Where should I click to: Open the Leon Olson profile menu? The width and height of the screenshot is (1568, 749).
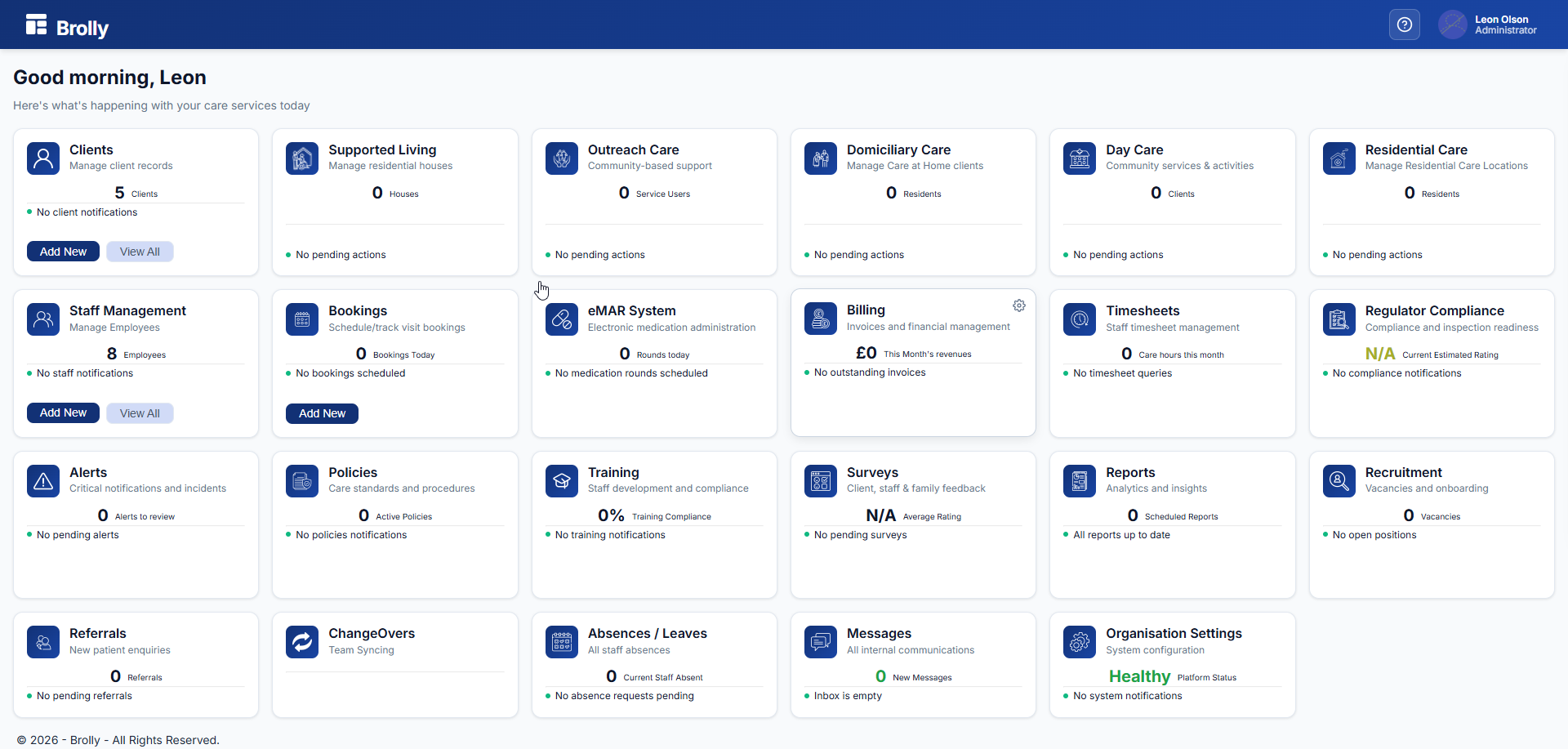(x=1488, y=25)
